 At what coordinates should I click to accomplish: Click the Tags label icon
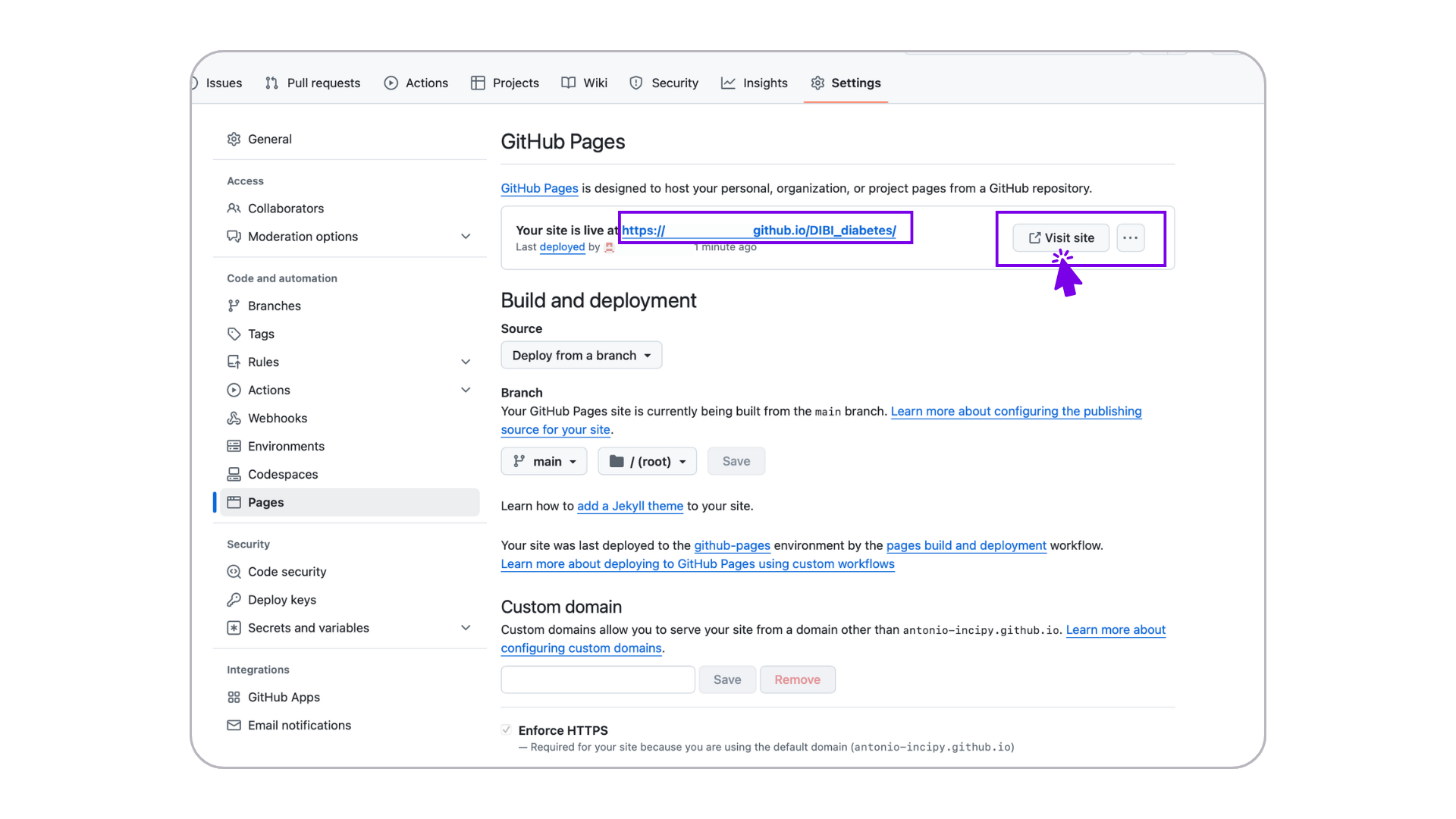(234, 334)
